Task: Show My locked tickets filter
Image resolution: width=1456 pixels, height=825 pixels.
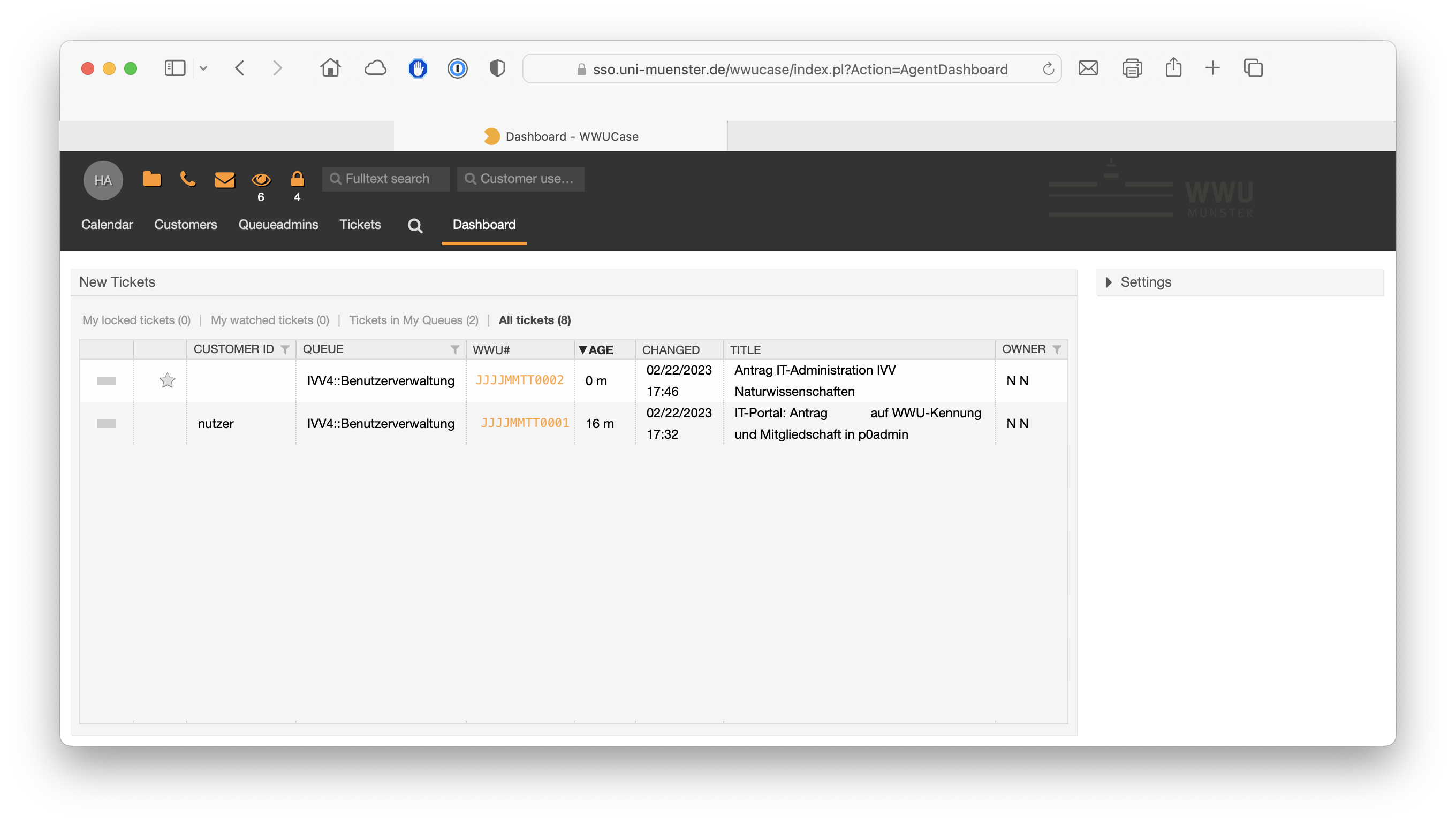Action: (136, 320)
